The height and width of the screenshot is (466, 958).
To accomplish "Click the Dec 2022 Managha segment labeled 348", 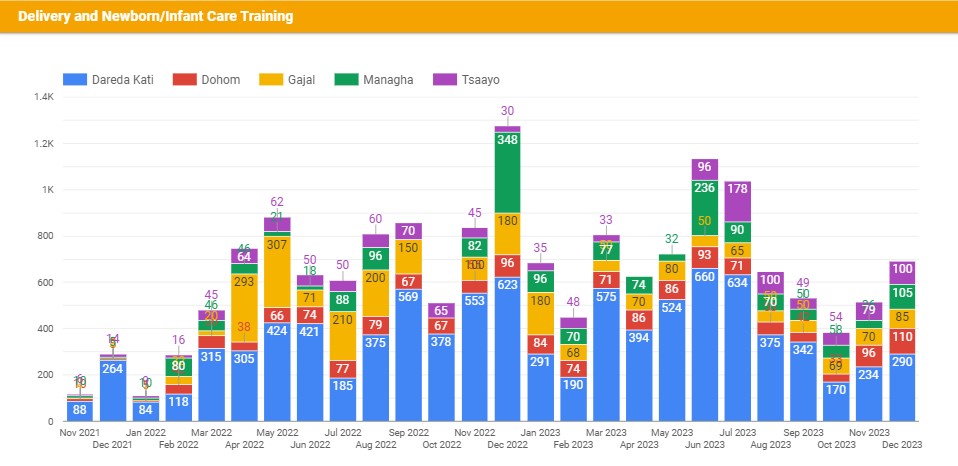I will click(508, 173).
